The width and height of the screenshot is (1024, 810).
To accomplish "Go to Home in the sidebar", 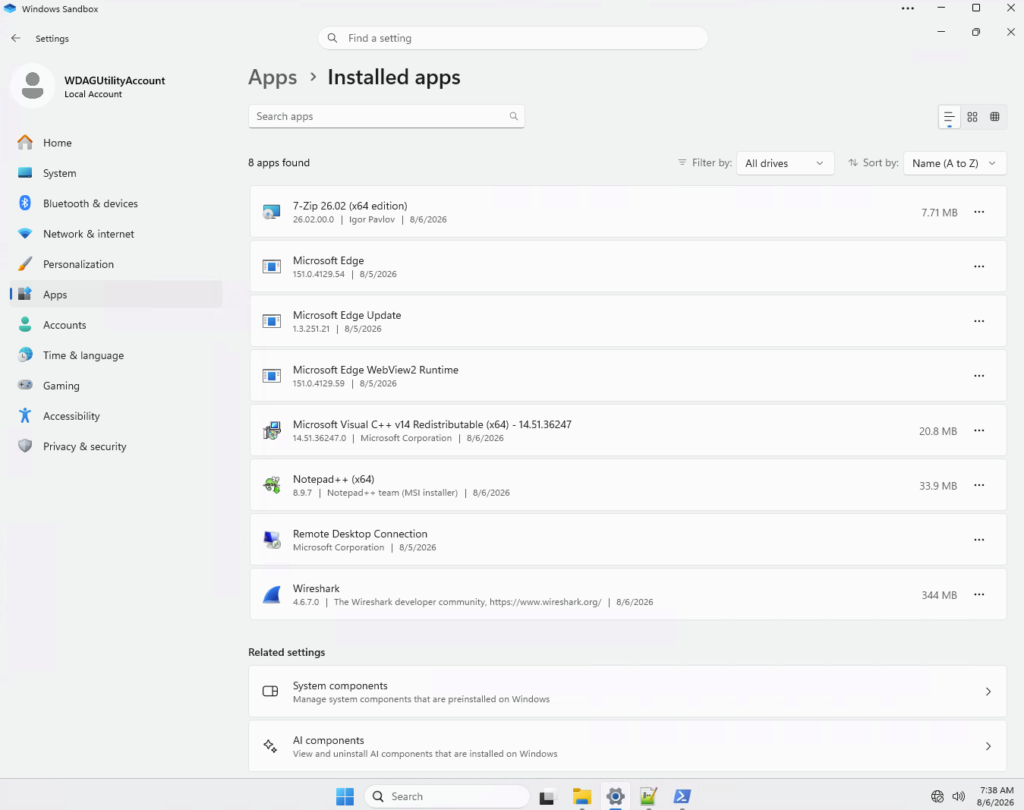I will pos(116,142).
